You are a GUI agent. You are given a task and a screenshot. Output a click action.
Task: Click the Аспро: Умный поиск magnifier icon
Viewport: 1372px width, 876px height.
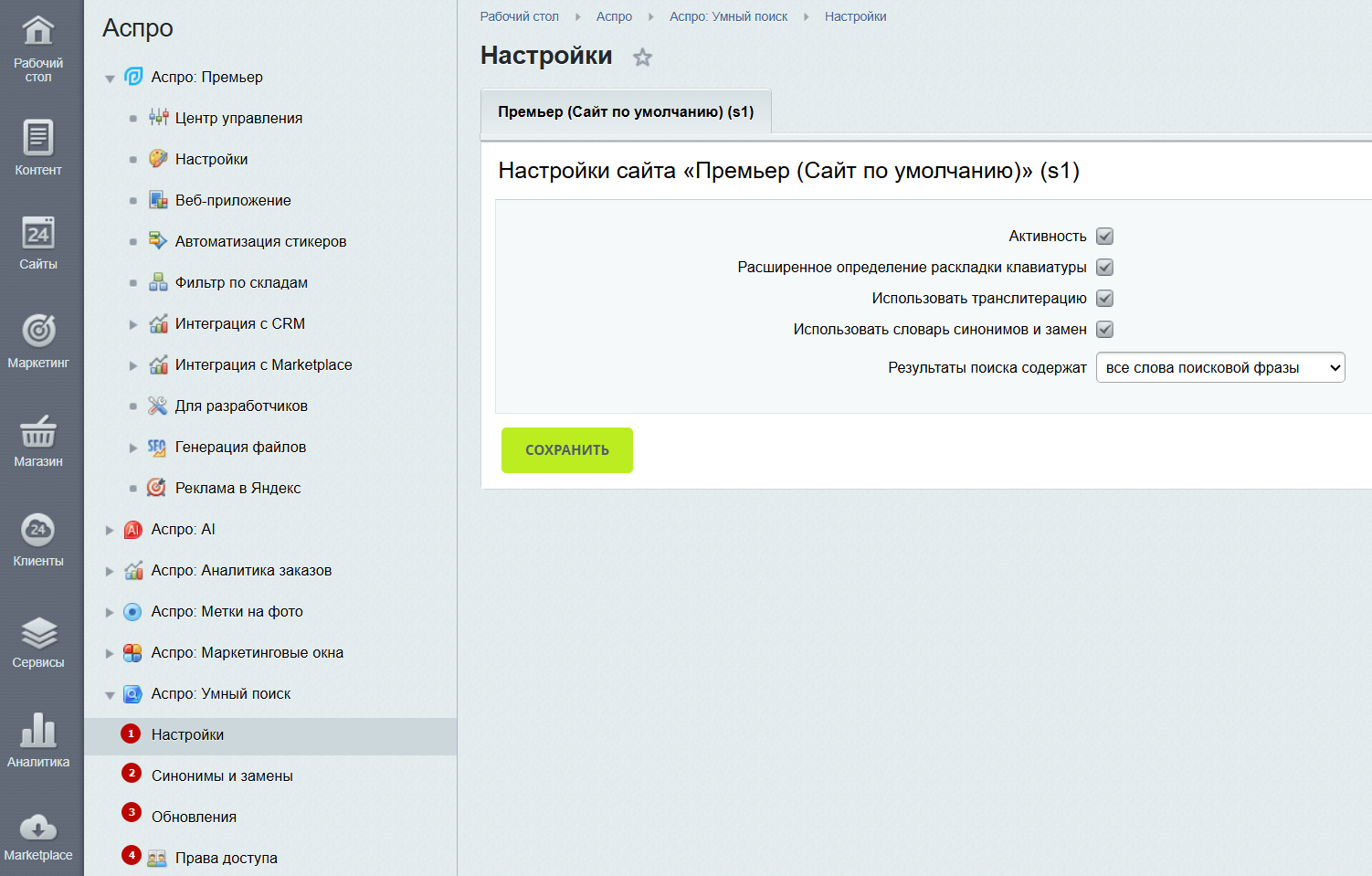pos(133,693)
